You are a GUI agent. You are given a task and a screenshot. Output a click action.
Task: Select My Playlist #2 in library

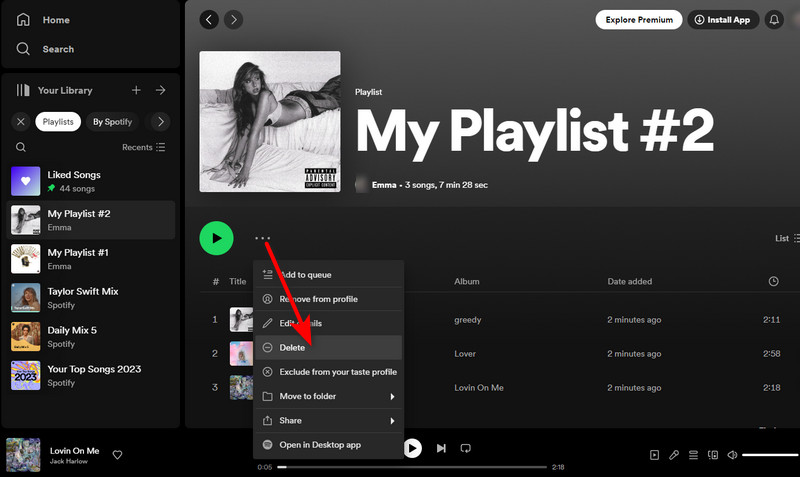tap(91, 220)
